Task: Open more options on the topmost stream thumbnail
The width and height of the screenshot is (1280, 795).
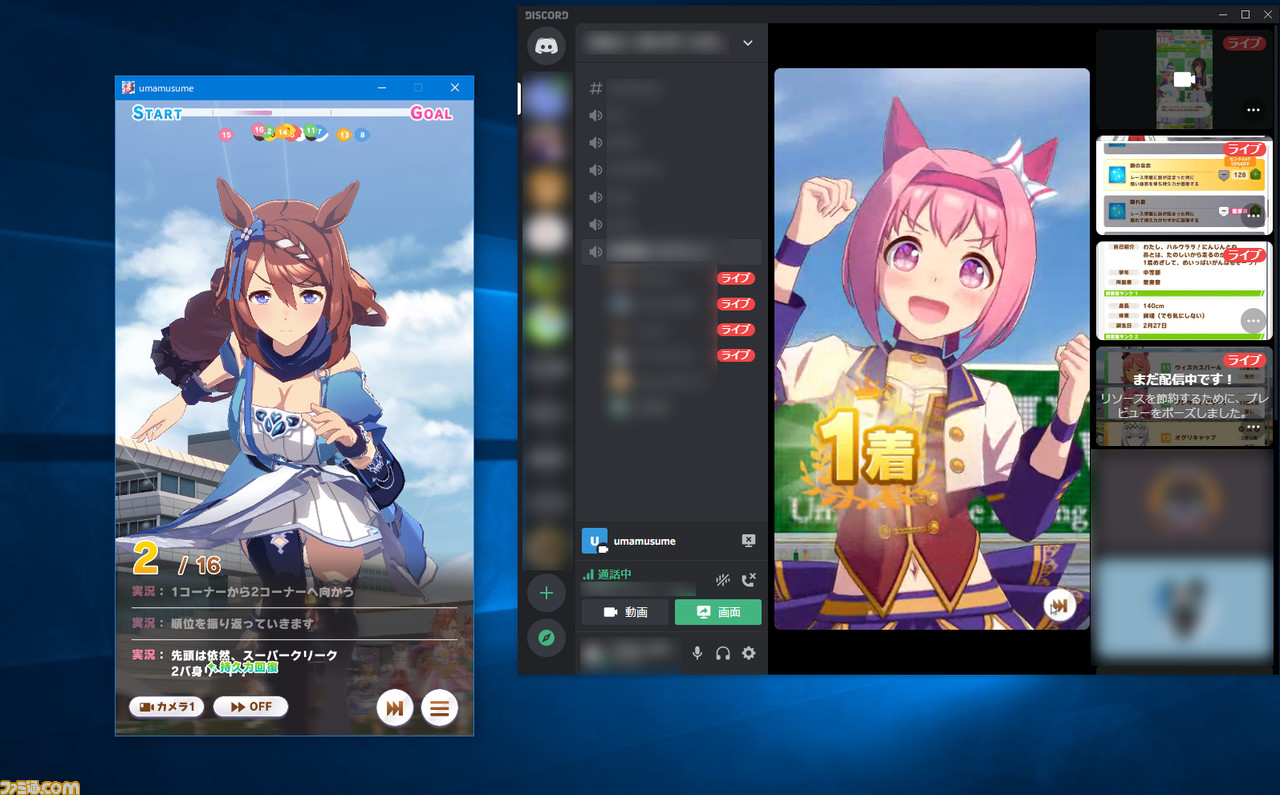Action: pos(1253,111)
